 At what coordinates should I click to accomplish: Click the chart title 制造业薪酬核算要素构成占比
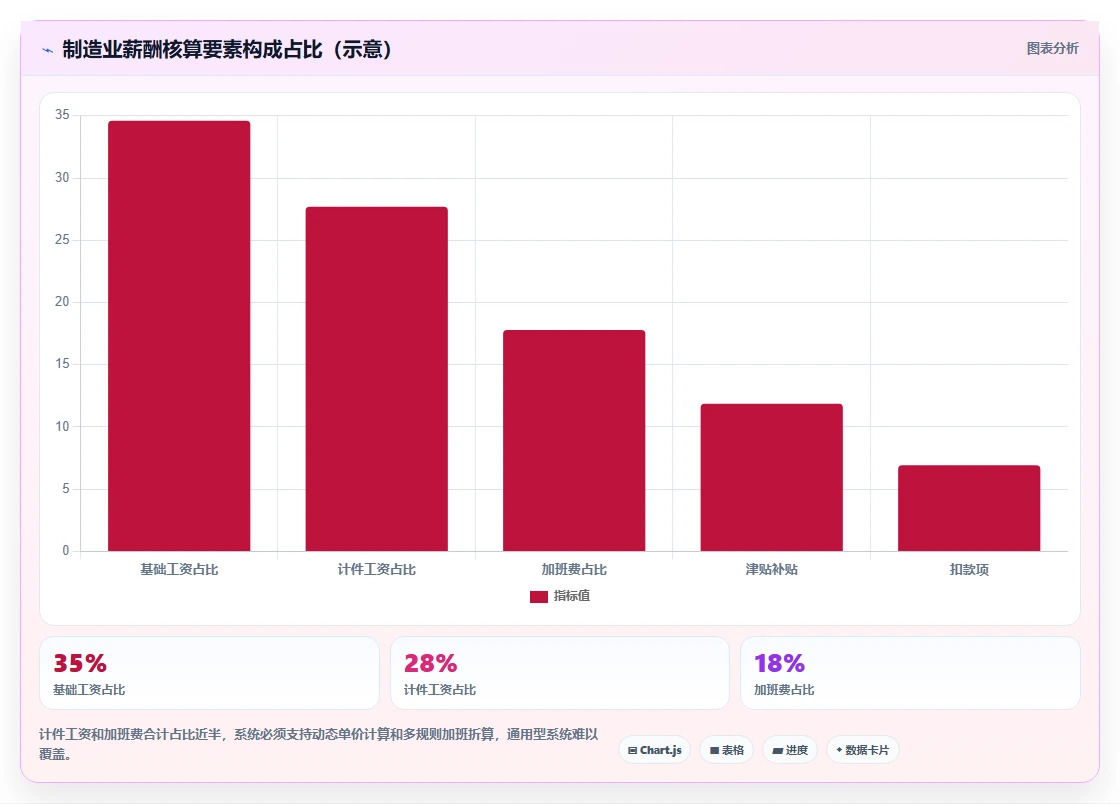pos(227,49)
